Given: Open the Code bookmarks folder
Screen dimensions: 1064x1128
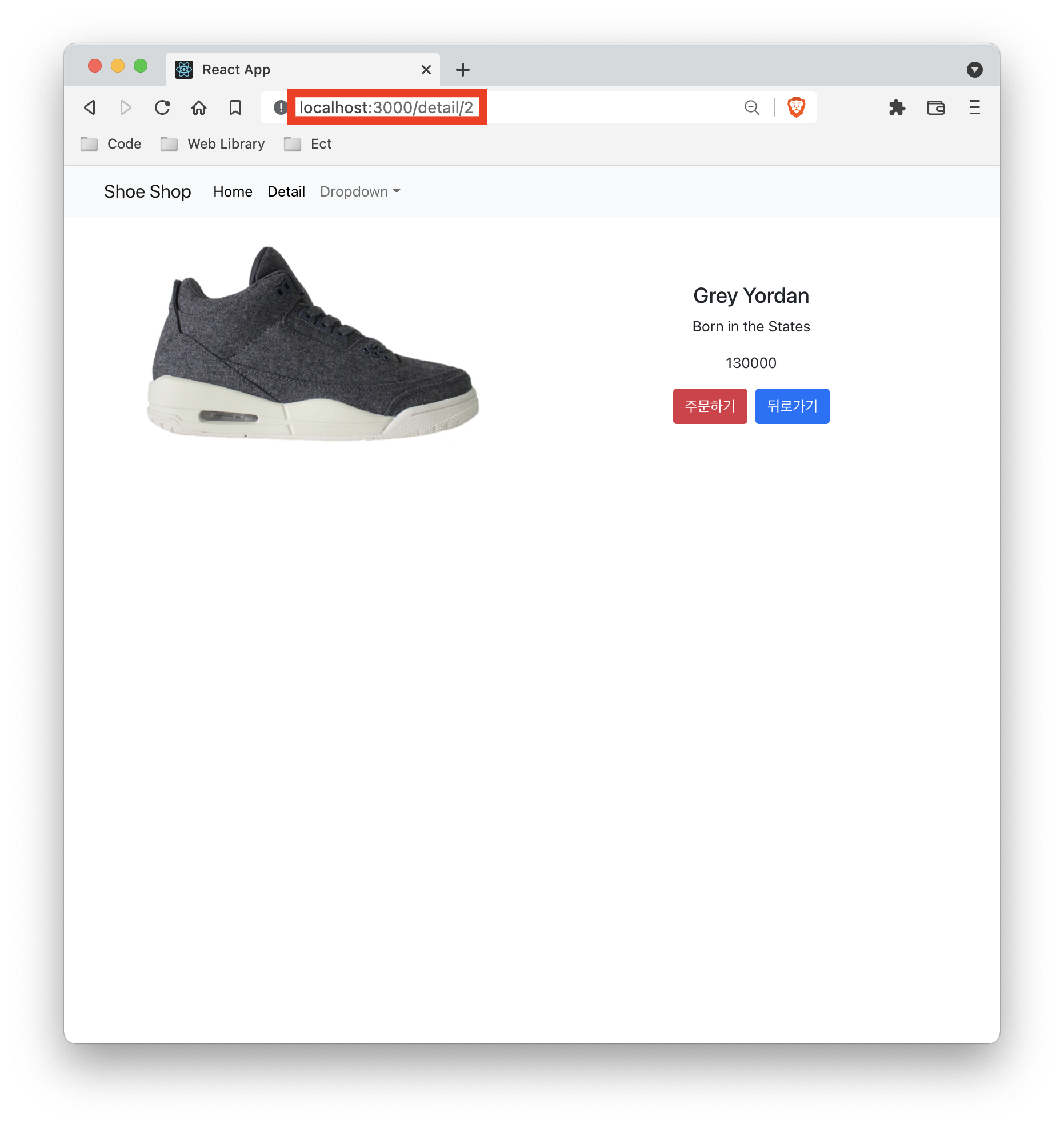Looking at the screenshot, I should tap(111, 144).
